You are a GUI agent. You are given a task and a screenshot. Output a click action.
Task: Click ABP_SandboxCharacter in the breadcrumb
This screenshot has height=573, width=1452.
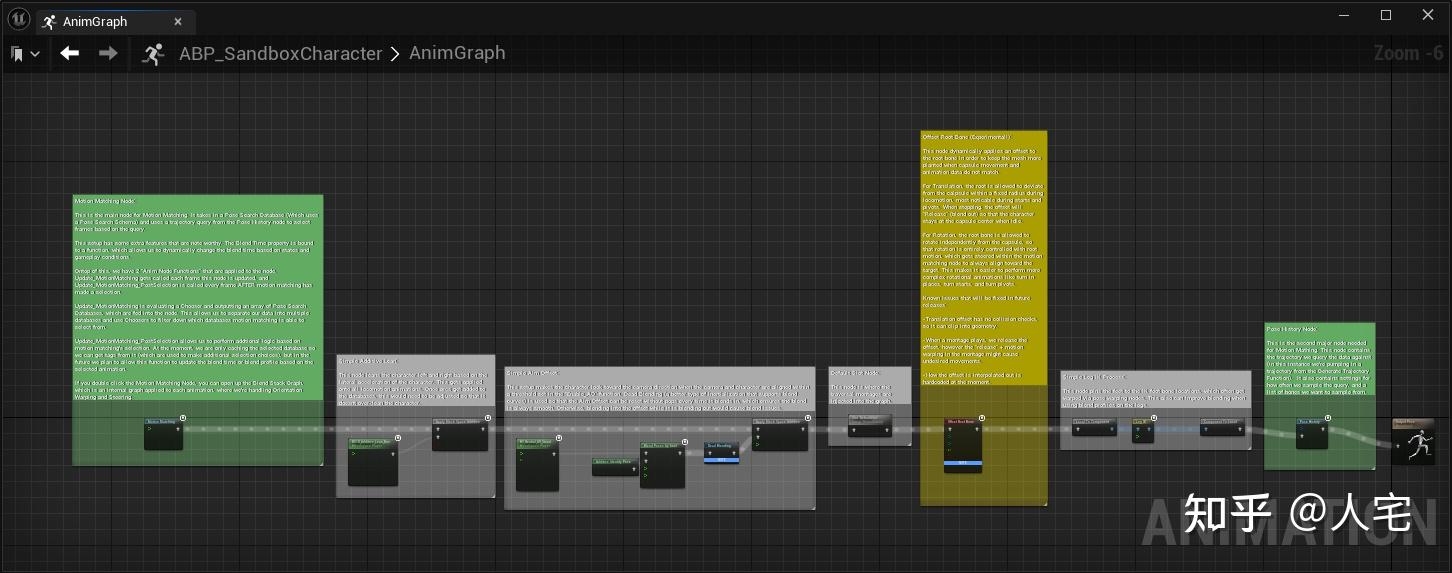coord(280,54)
